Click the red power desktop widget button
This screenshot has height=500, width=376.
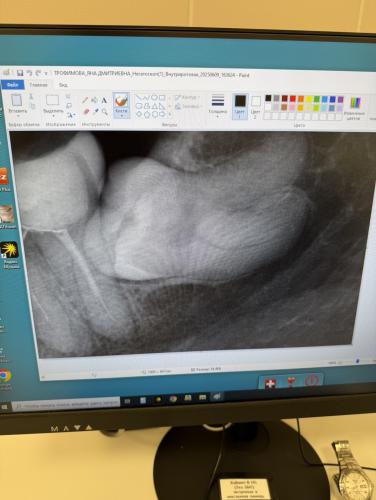tap(312, 380)
